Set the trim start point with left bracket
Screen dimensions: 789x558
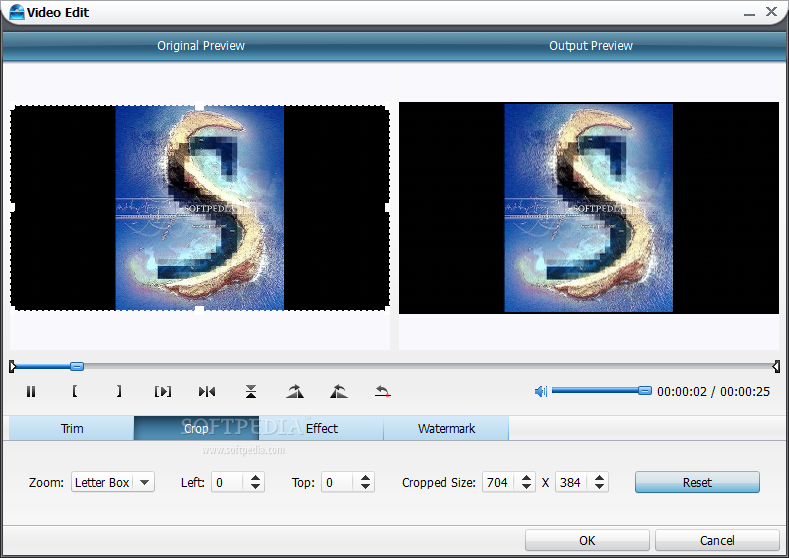pyautogui.click(x=74, y=391)
